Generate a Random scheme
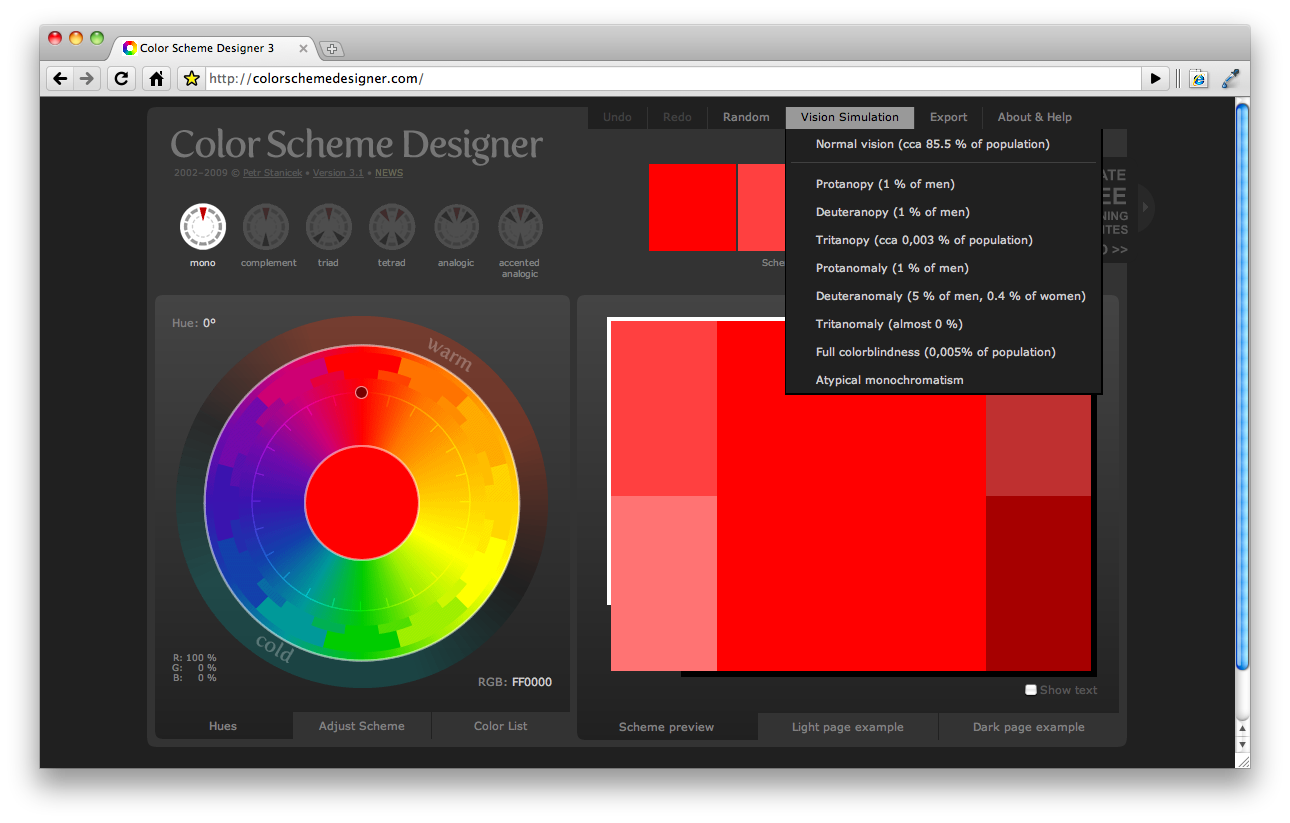This screenshot has width=1290, height=823. coord(746,117)
